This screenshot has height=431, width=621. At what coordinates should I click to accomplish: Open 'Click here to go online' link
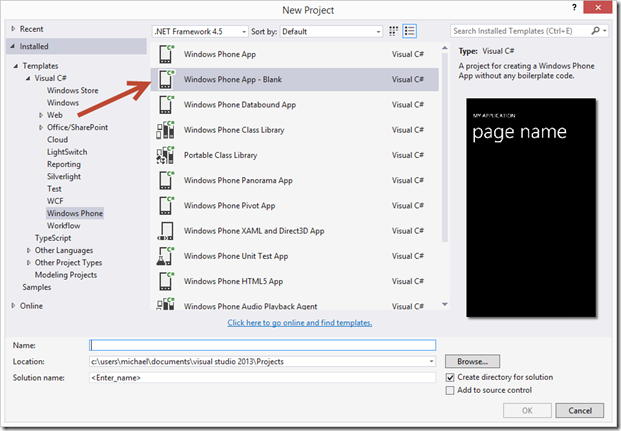click(299, 322)
